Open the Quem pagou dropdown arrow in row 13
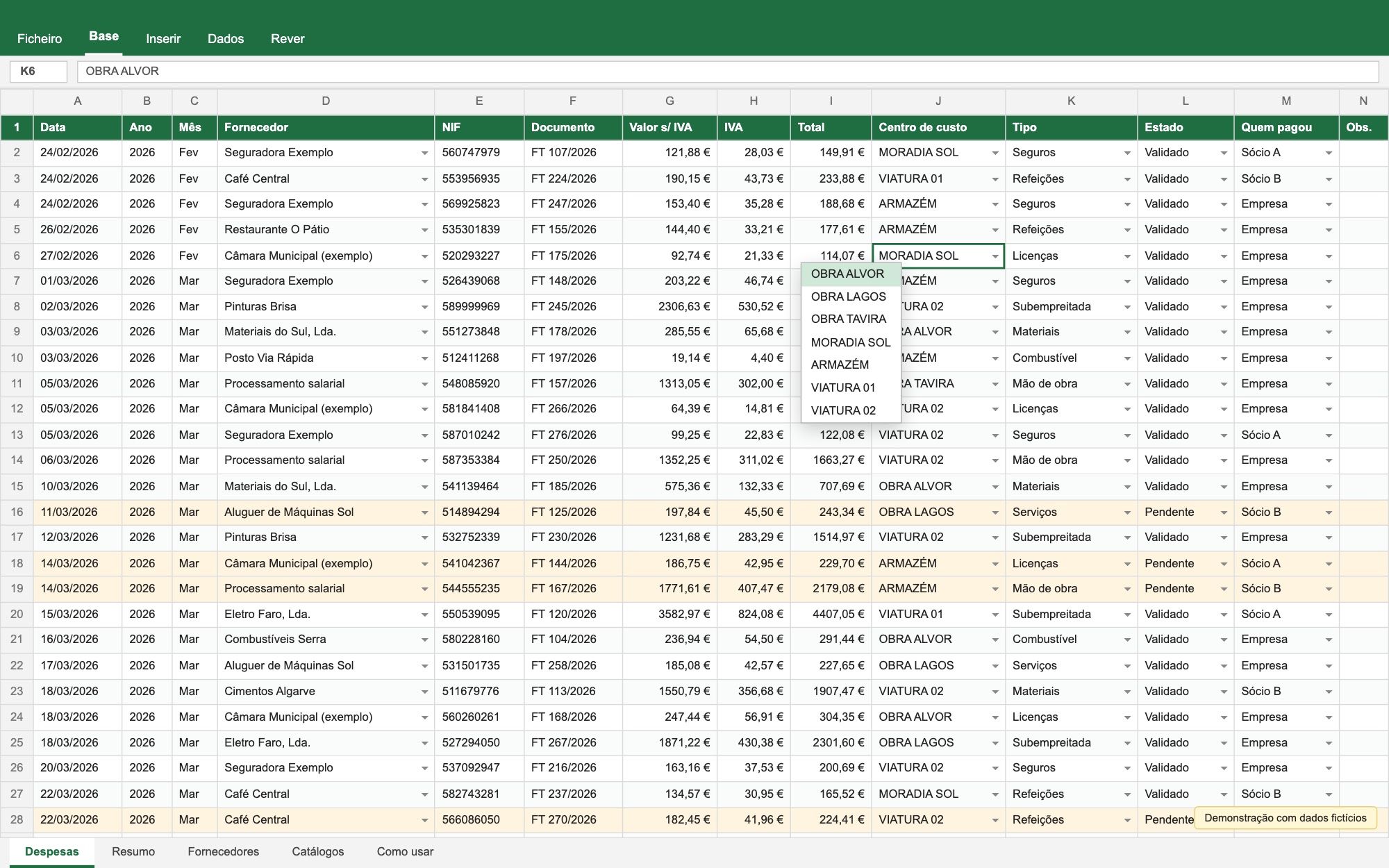 coord(1329,435)
